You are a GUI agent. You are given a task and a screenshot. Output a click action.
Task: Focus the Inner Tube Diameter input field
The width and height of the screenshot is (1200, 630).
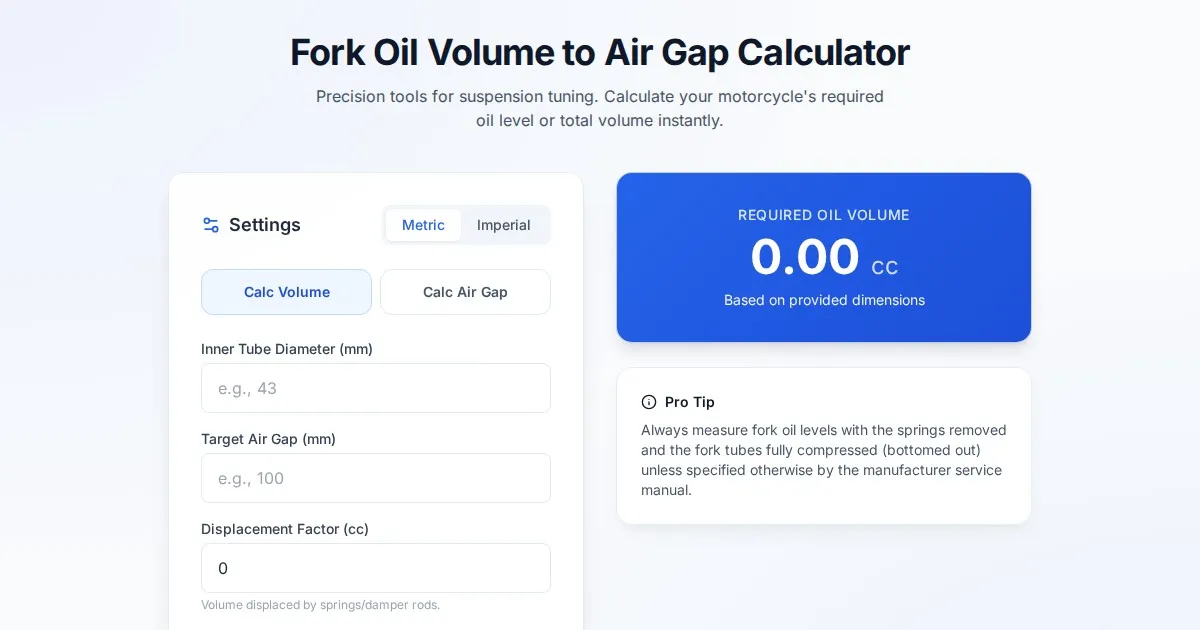pyautogui.click(x=375, y=388)
